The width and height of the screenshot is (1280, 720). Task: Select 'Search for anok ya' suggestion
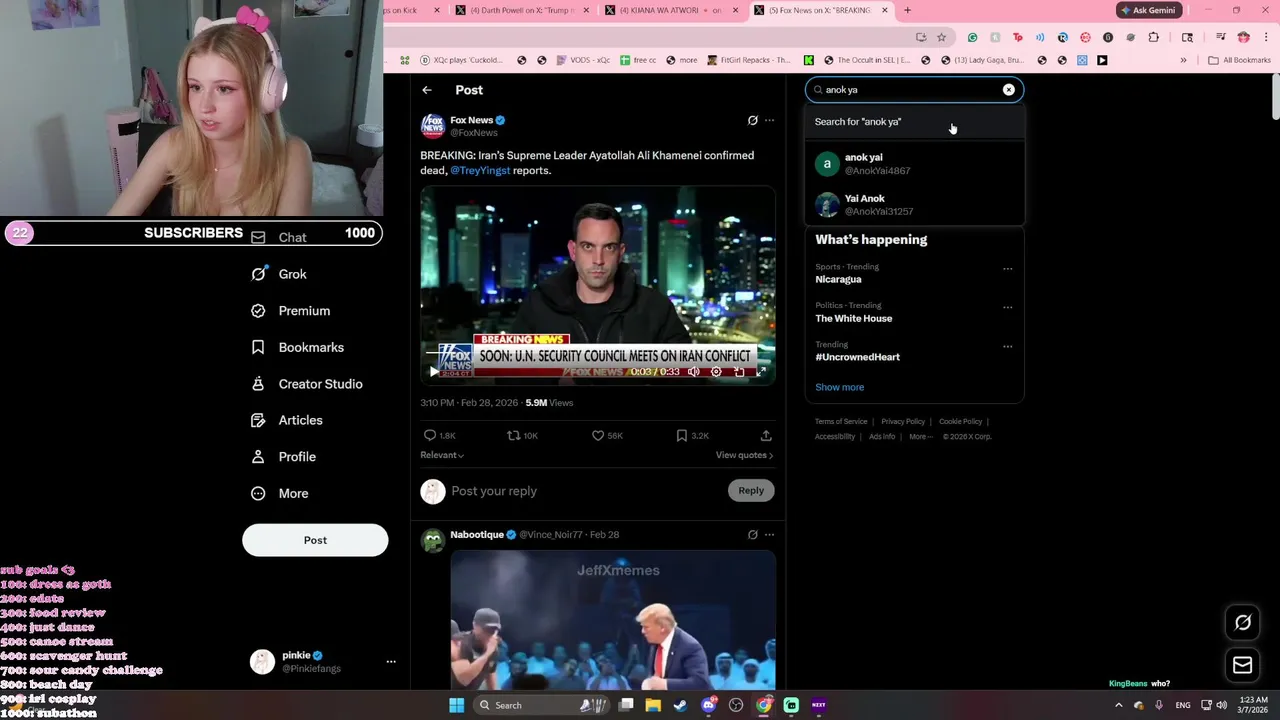click(x=915, y=122)
